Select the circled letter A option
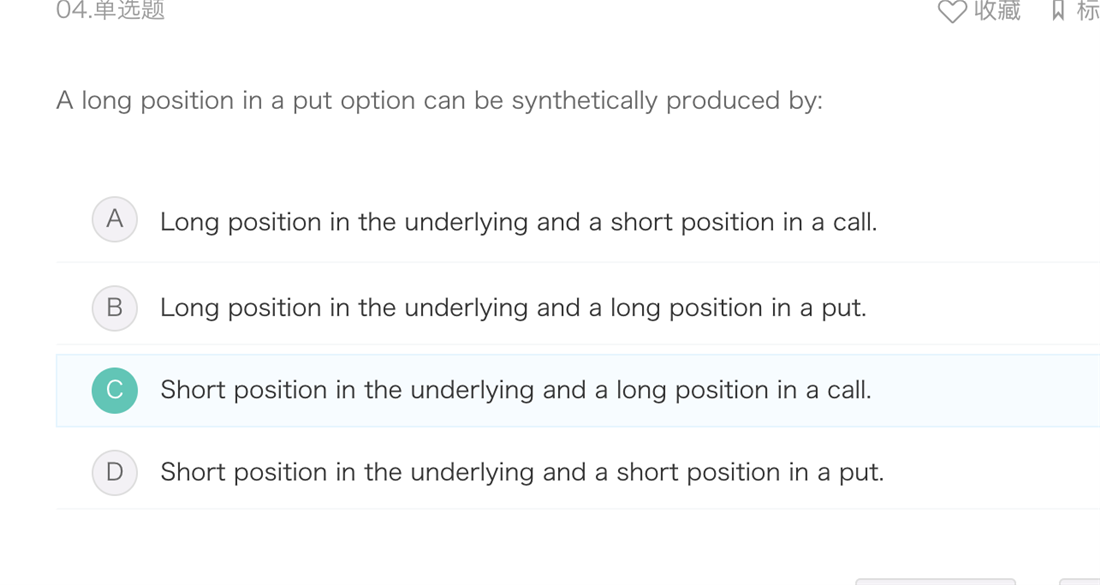1100x585 pixels. pyautogui.click(x=114, y=220)
